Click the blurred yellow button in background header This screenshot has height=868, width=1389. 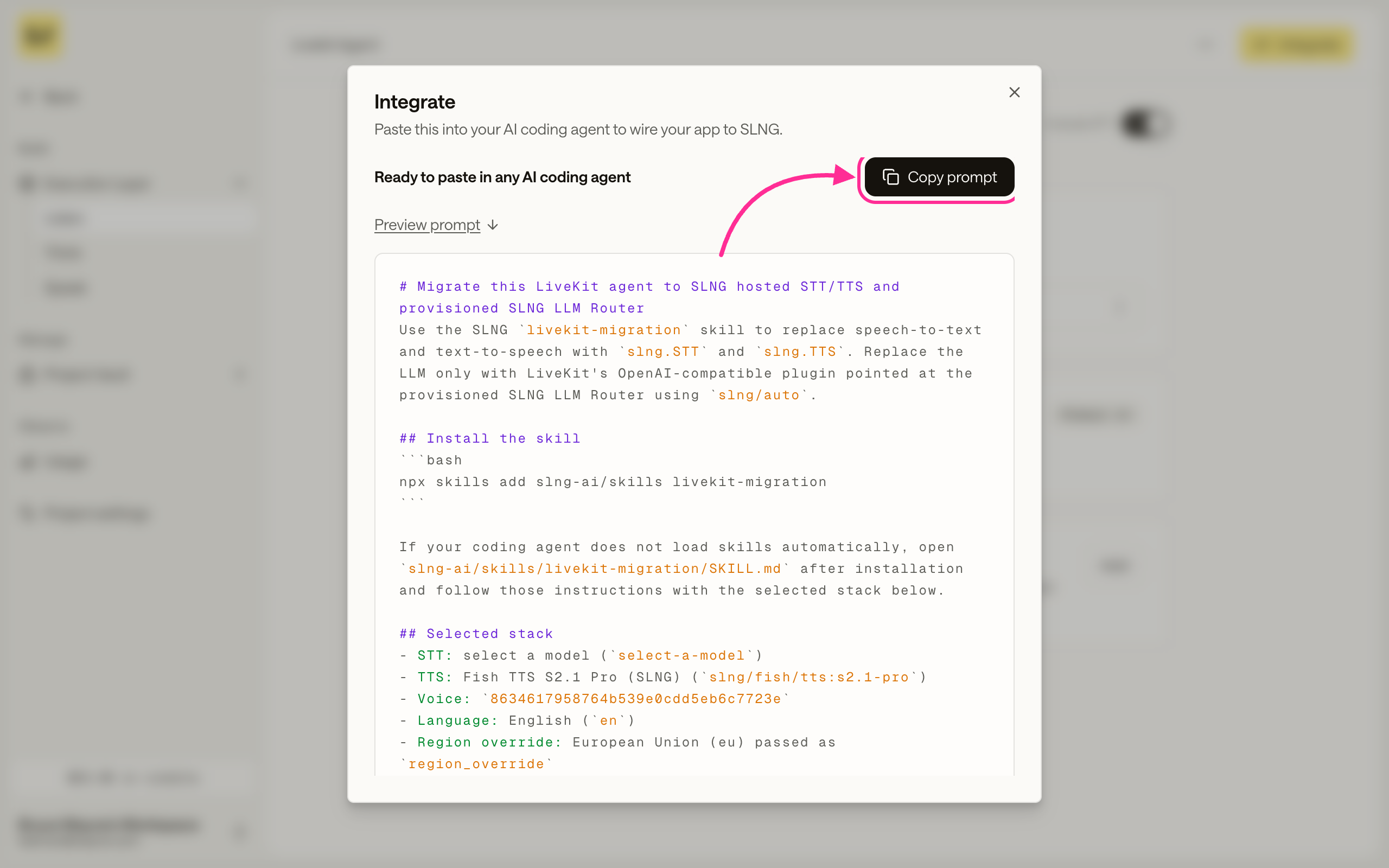[x=1297, y=44]
